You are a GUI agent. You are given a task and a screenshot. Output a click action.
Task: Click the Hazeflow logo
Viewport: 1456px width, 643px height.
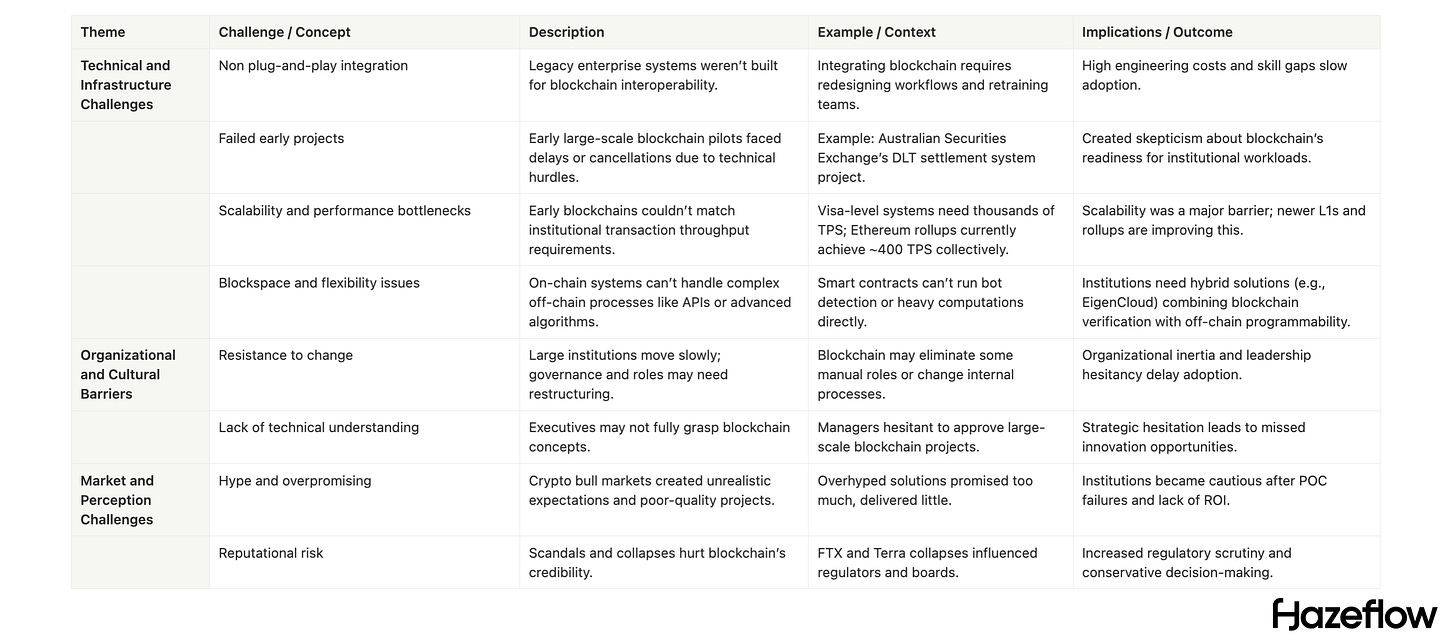point(1354,614)
